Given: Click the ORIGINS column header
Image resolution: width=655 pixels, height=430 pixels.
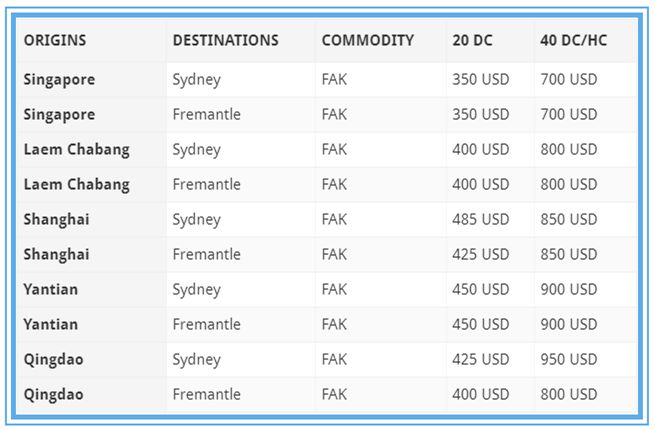Looking at the screenshot, I should (55, 41).
